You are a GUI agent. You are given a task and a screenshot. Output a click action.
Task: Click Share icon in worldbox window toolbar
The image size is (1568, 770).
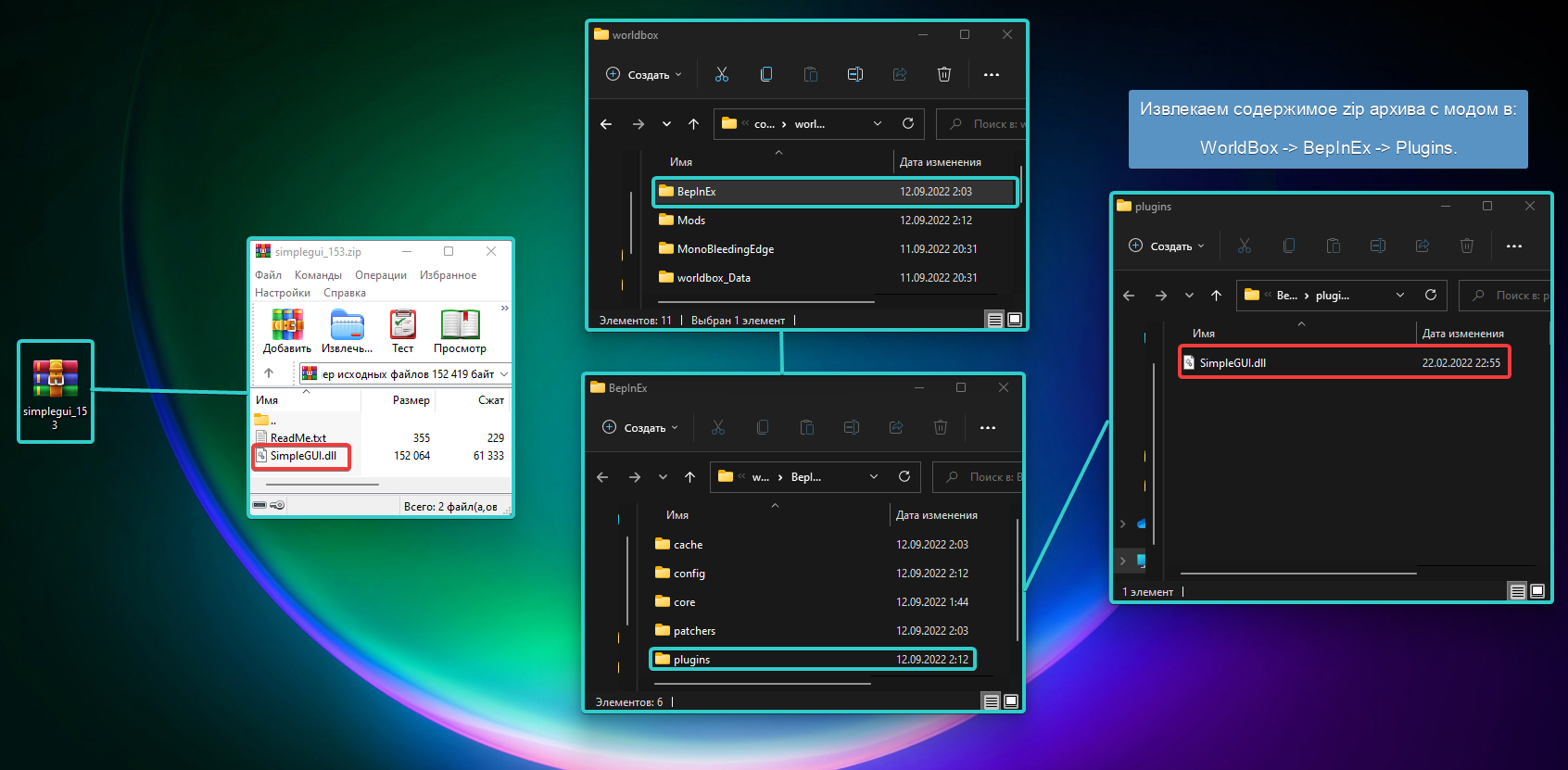[x=900, y=74]
